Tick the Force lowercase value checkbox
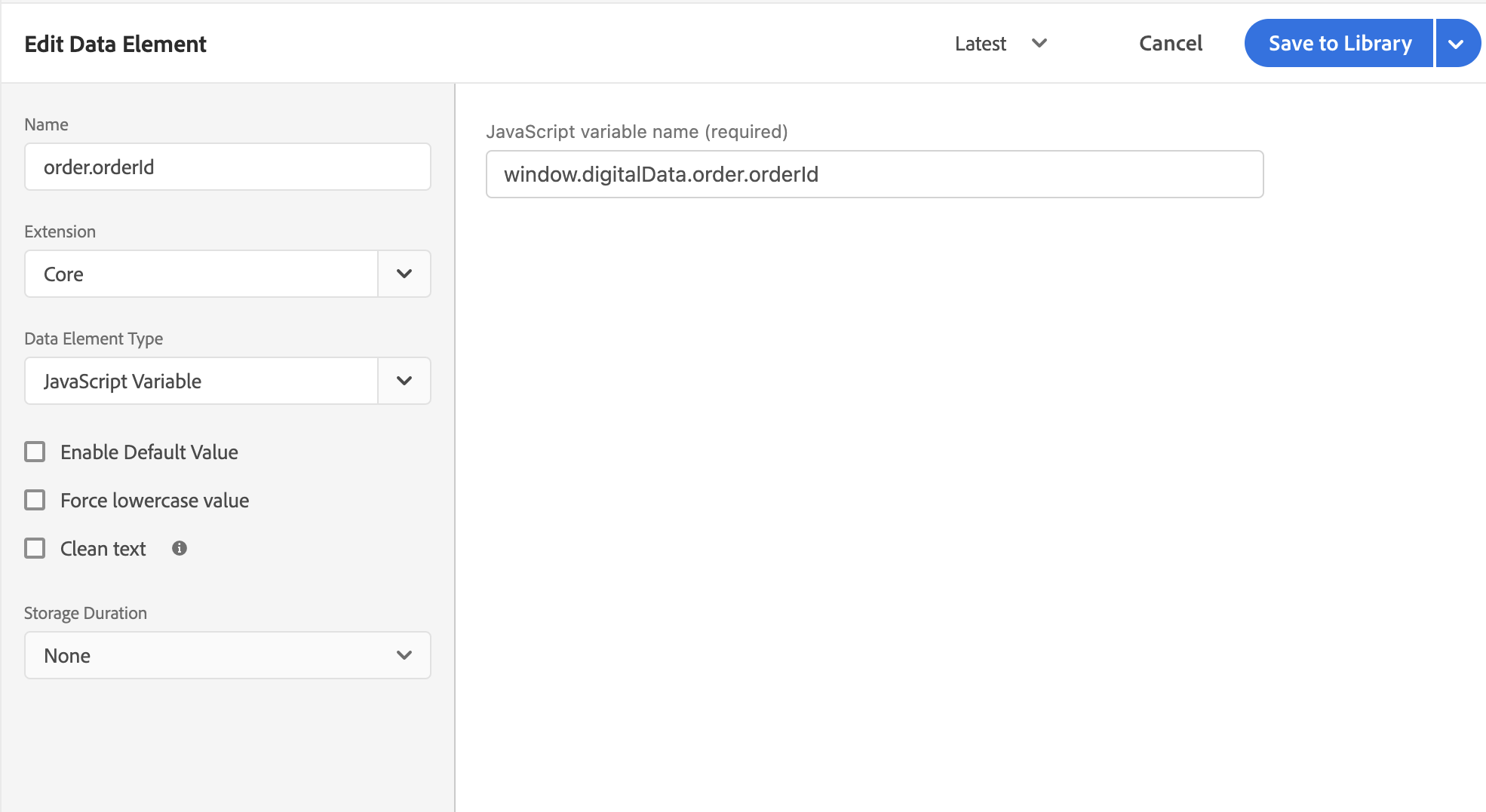Screen dimensions: 1486x812 (x=35, y=500)
